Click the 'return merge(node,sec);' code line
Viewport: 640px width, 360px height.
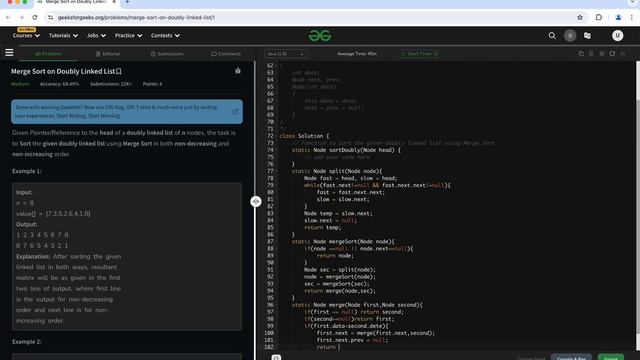click(340, 291)
